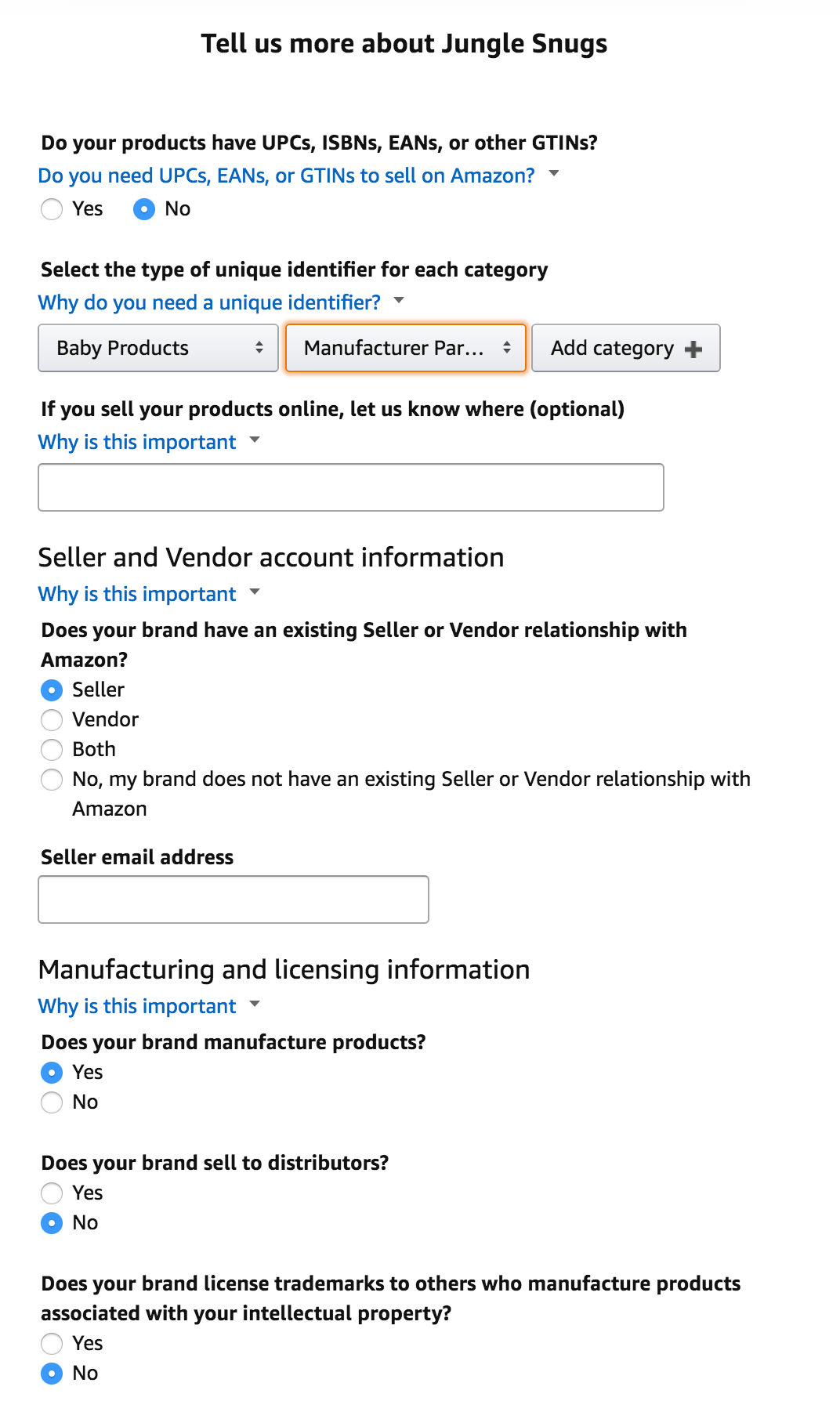Select No for licensing trademarks question
840x1401 pixels.
(x=52, y=1374)
